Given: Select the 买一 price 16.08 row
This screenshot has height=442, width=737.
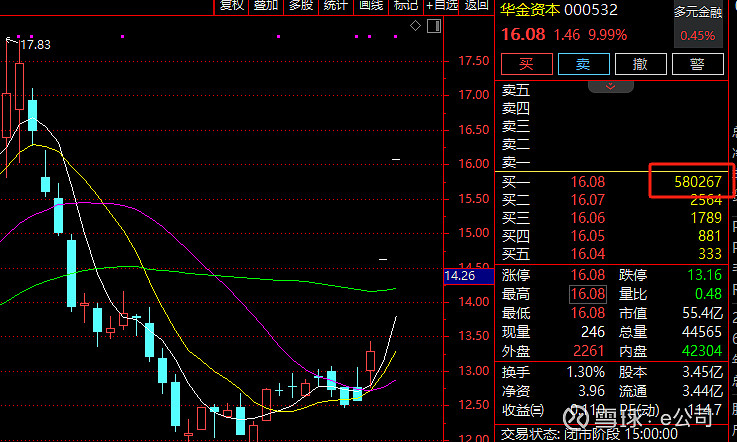Looking at the screenshot, I should (588, 182).
